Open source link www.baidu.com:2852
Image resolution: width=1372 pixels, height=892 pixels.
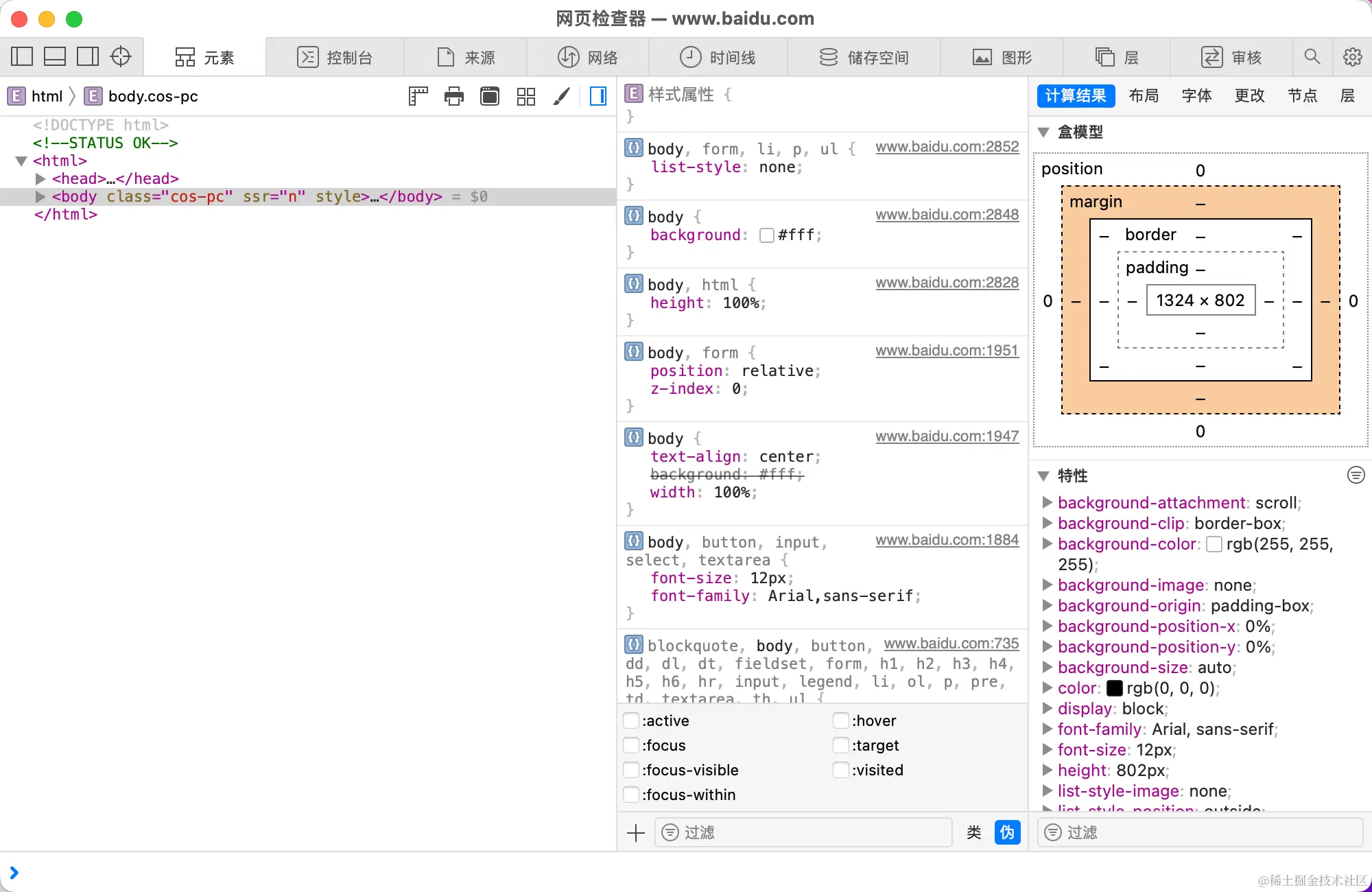pyautogui.click(x=947, y=146)
